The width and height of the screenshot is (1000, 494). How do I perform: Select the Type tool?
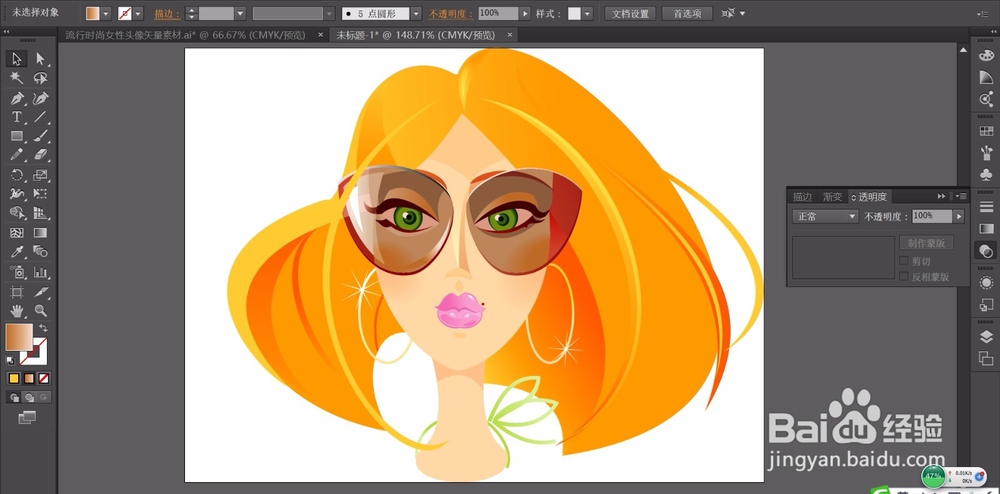click(17, 117)
